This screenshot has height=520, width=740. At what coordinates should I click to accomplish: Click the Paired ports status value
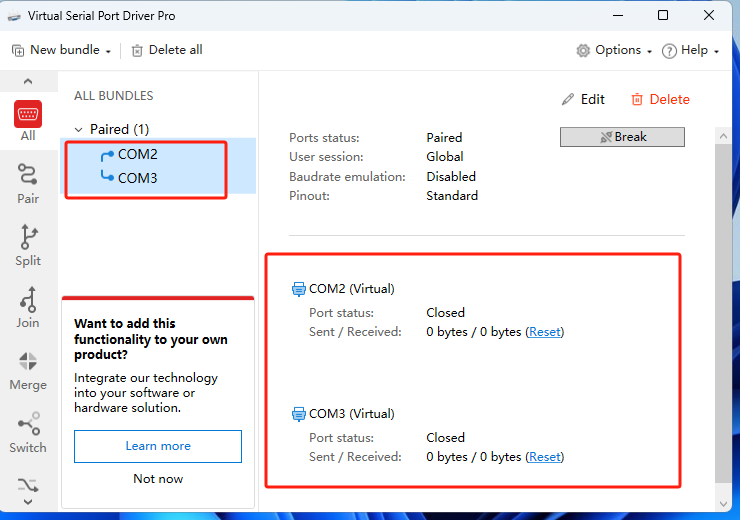444,138
